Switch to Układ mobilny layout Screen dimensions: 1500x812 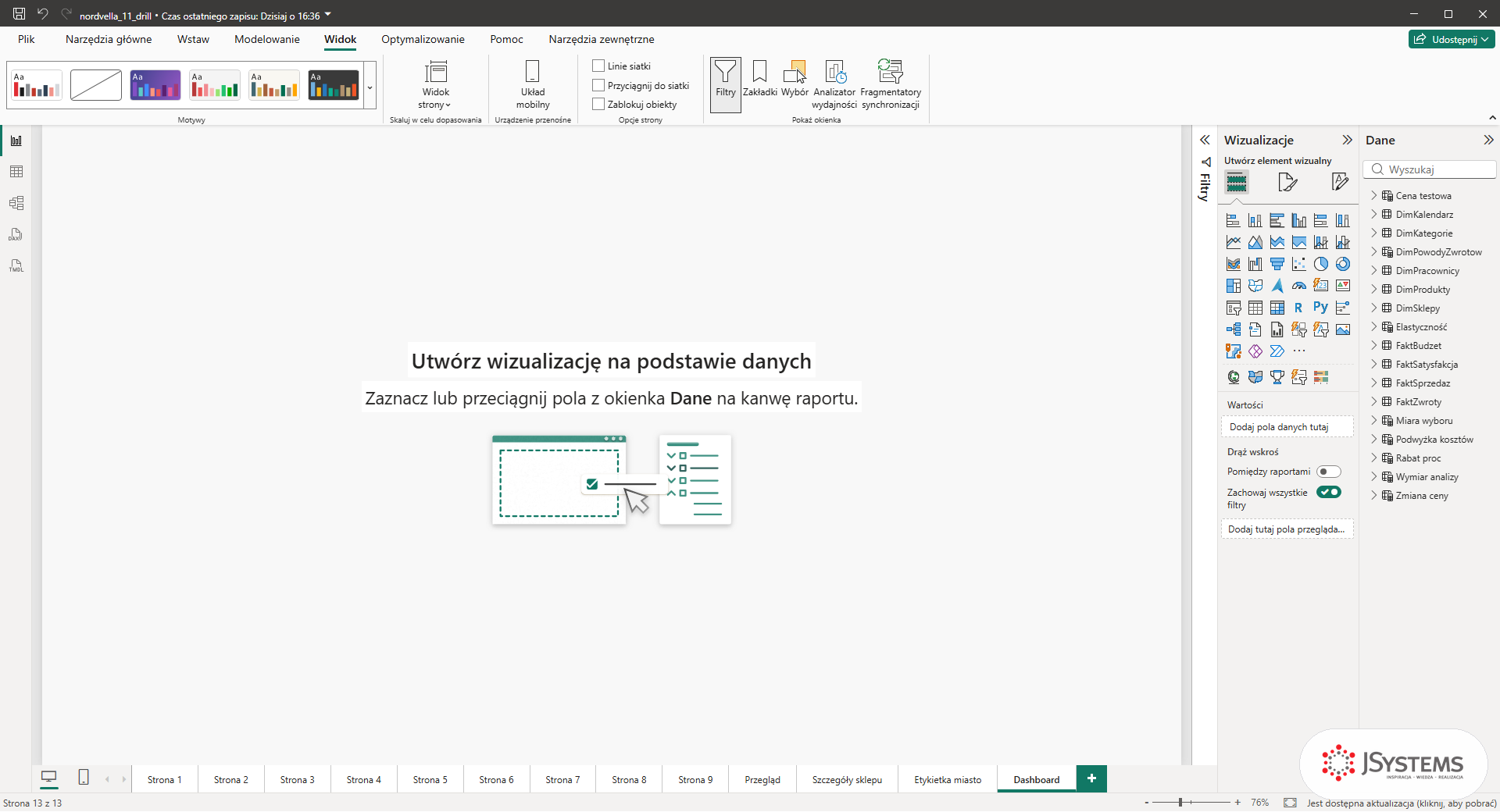[533, 84]
